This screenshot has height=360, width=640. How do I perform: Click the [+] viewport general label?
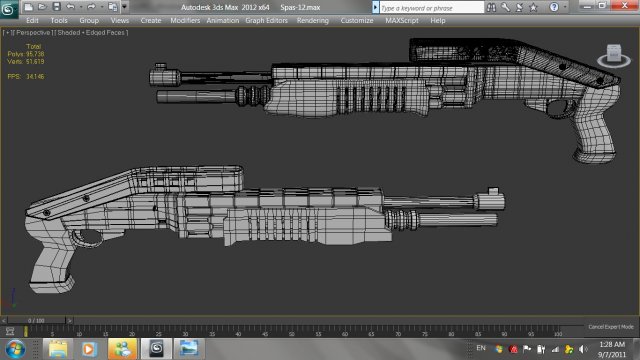coord(7,33)
